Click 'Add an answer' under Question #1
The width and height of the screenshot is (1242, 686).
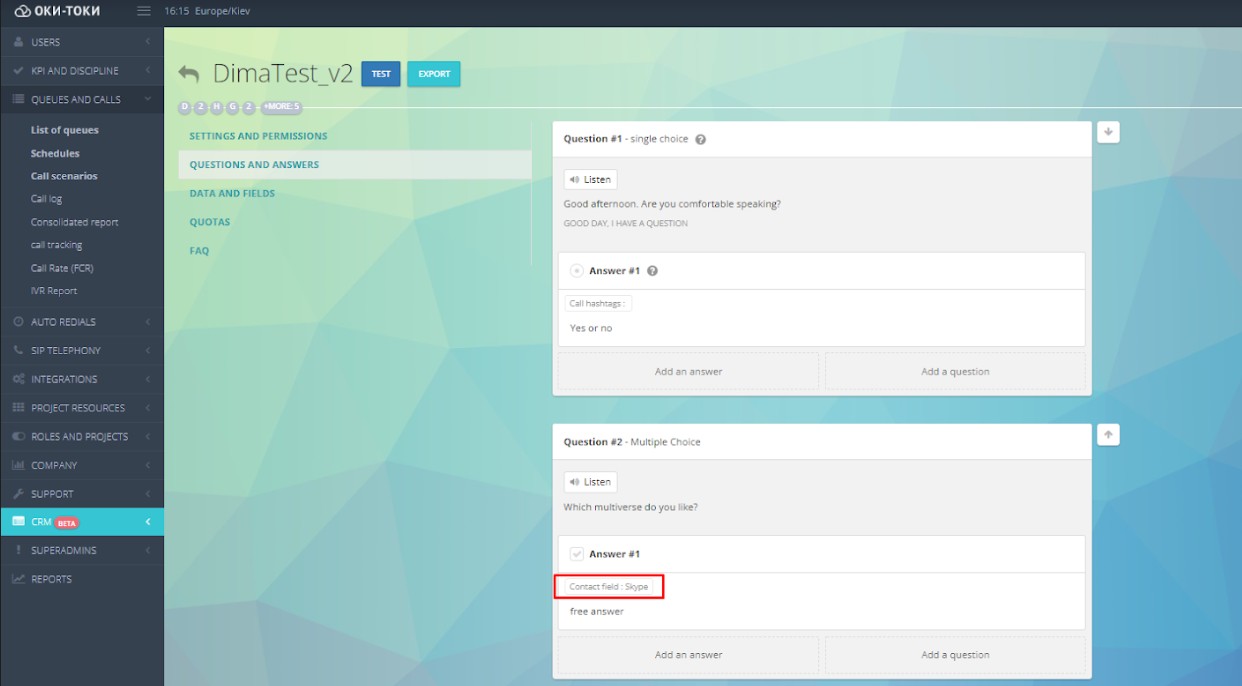tap(688, 371)
